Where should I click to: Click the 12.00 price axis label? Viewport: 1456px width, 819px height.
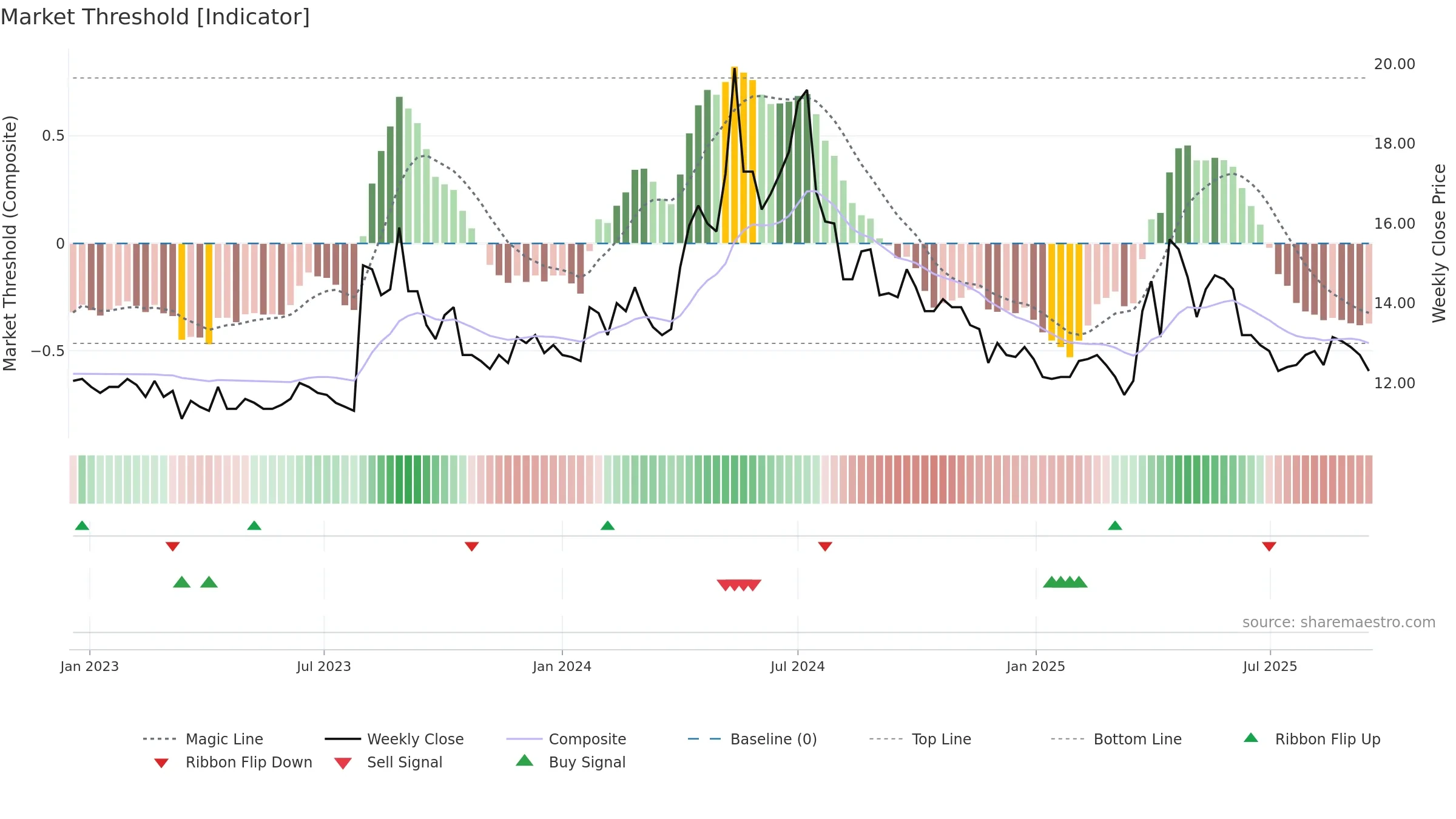click(1395, 383)
